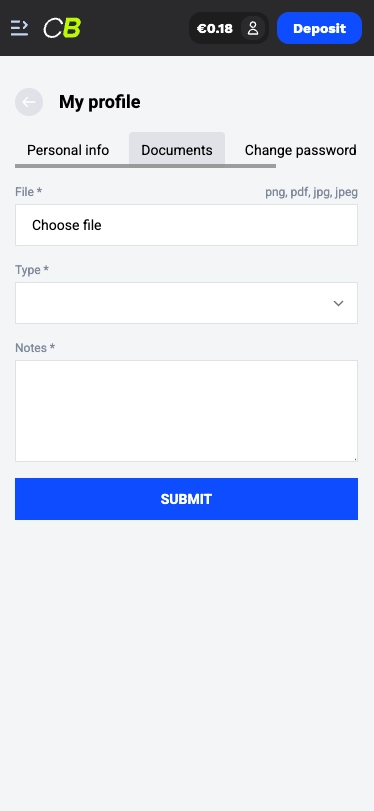Click the back arrow beside My profile
This screenshot has height=811, width=374.
[29, 102]
